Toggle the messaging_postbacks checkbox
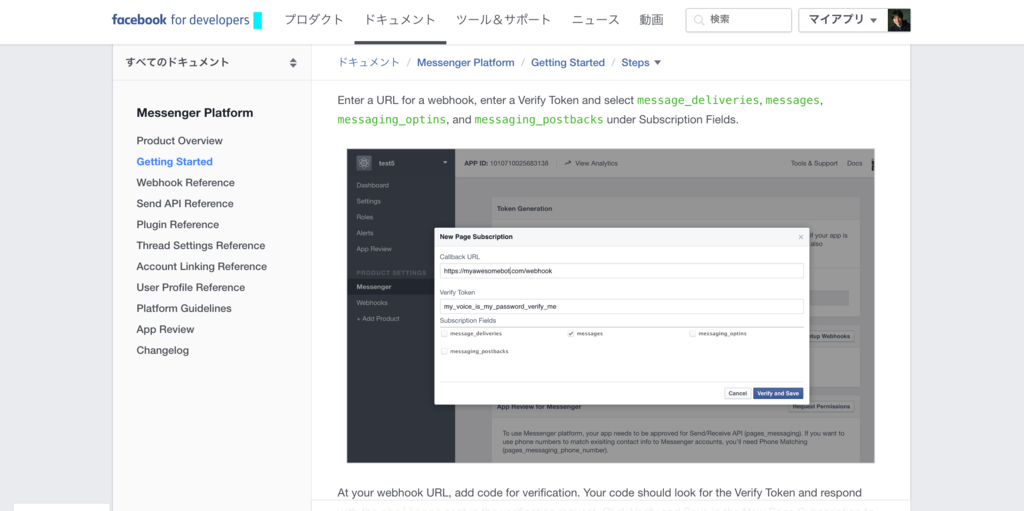 click(444, 351)
